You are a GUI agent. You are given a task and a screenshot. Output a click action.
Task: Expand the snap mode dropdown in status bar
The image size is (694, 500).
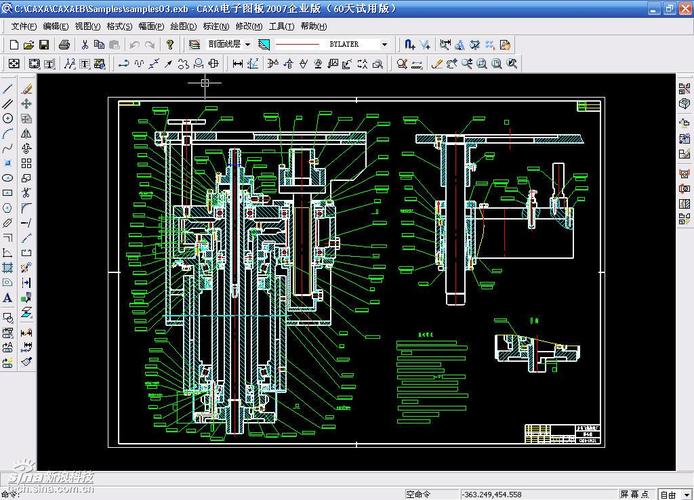687,494
